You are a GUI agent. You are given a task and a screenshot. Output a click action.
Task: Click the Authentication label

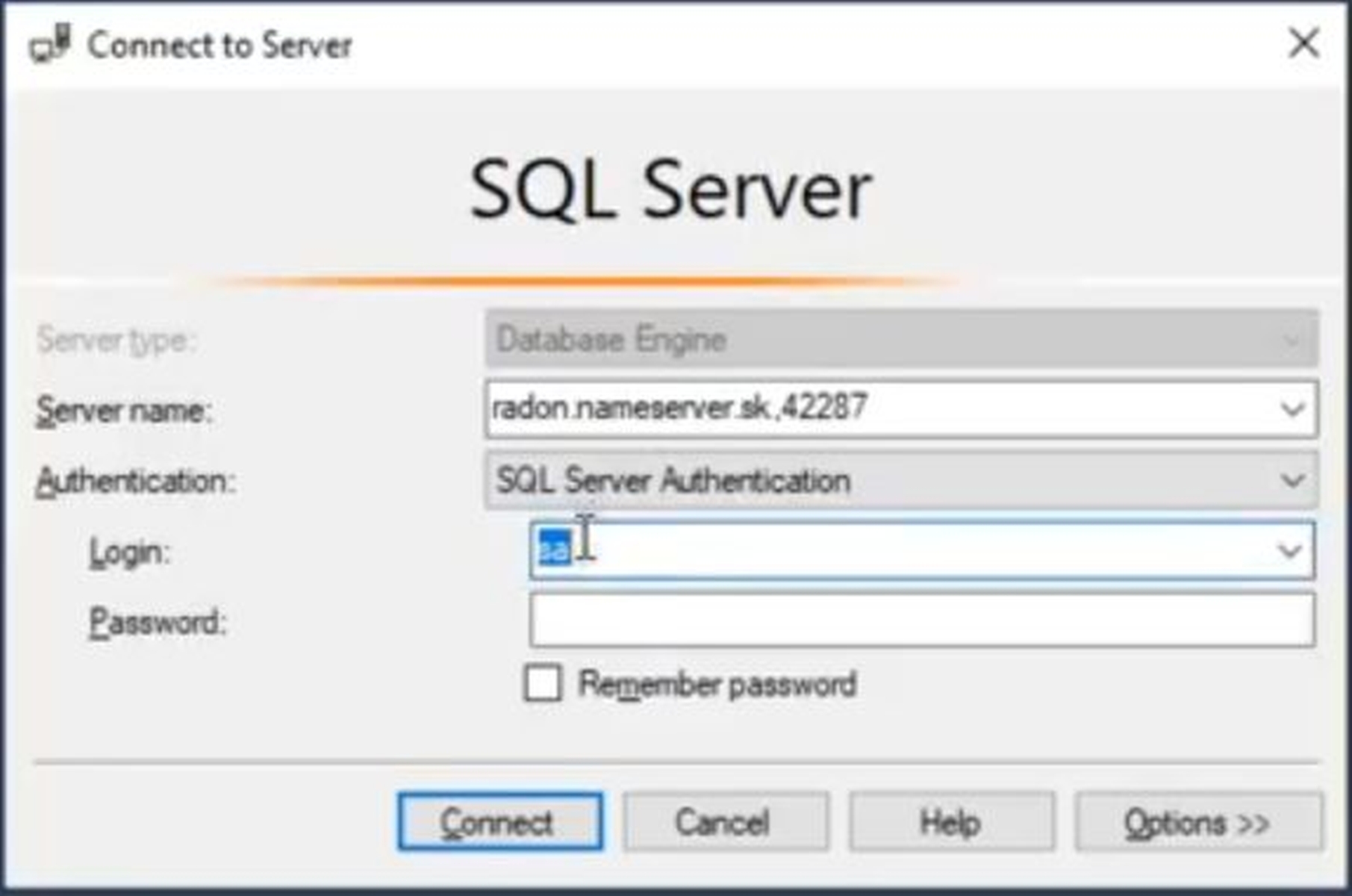136,481
